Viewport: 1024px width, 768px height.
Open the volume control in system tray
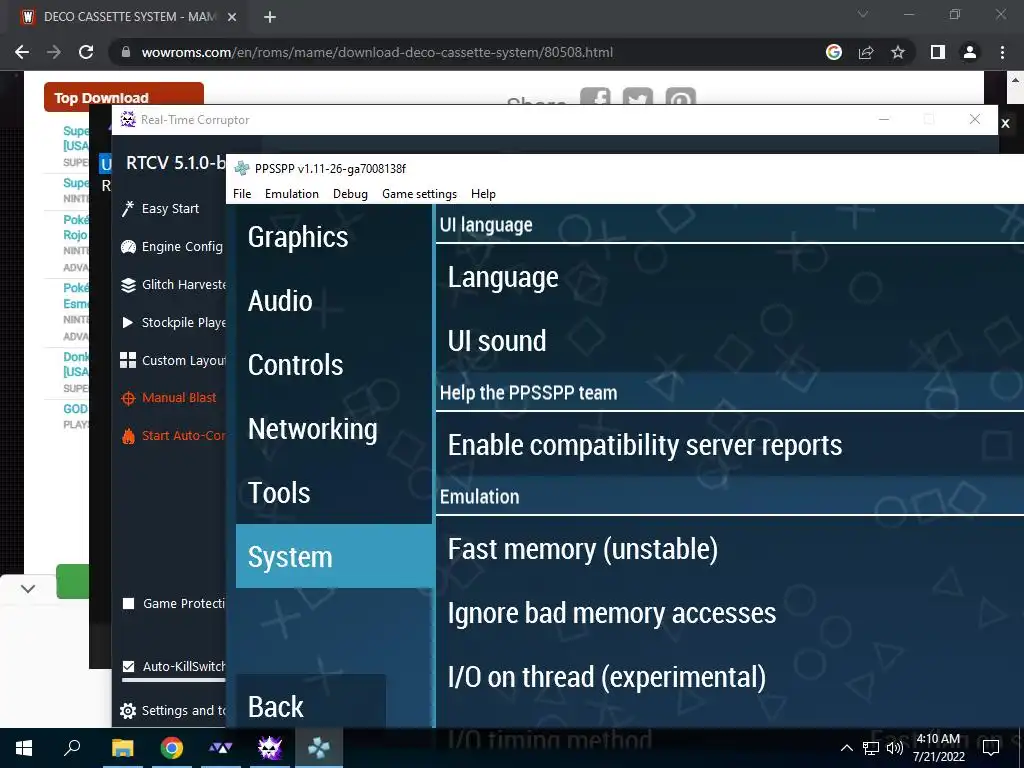click(x=895, y=748)
